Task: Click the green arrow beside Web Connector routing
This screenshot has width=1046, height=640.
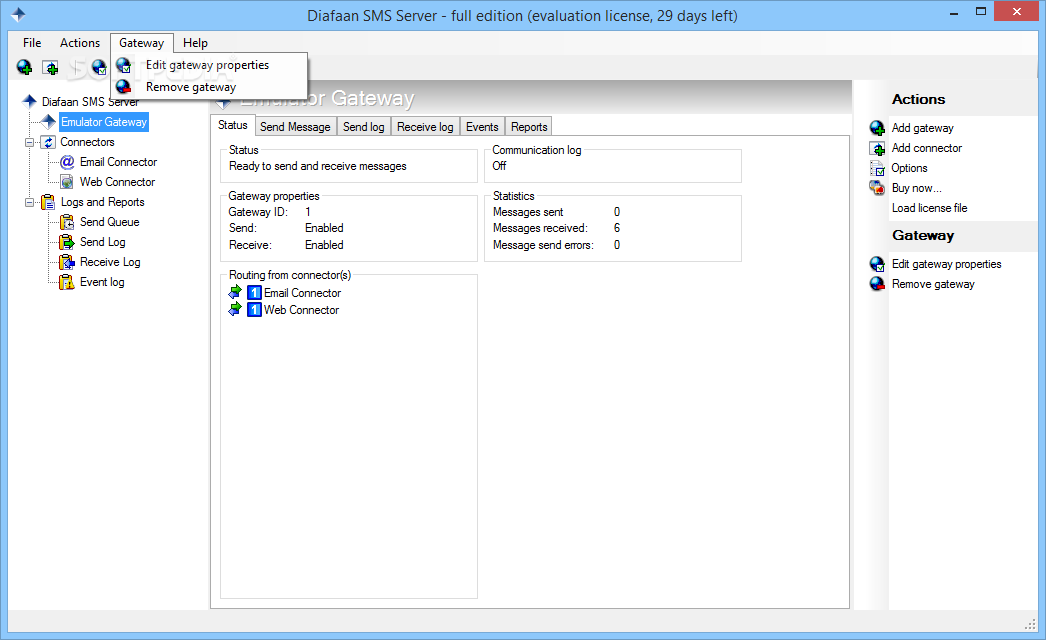Action: (x=235, y=309)
